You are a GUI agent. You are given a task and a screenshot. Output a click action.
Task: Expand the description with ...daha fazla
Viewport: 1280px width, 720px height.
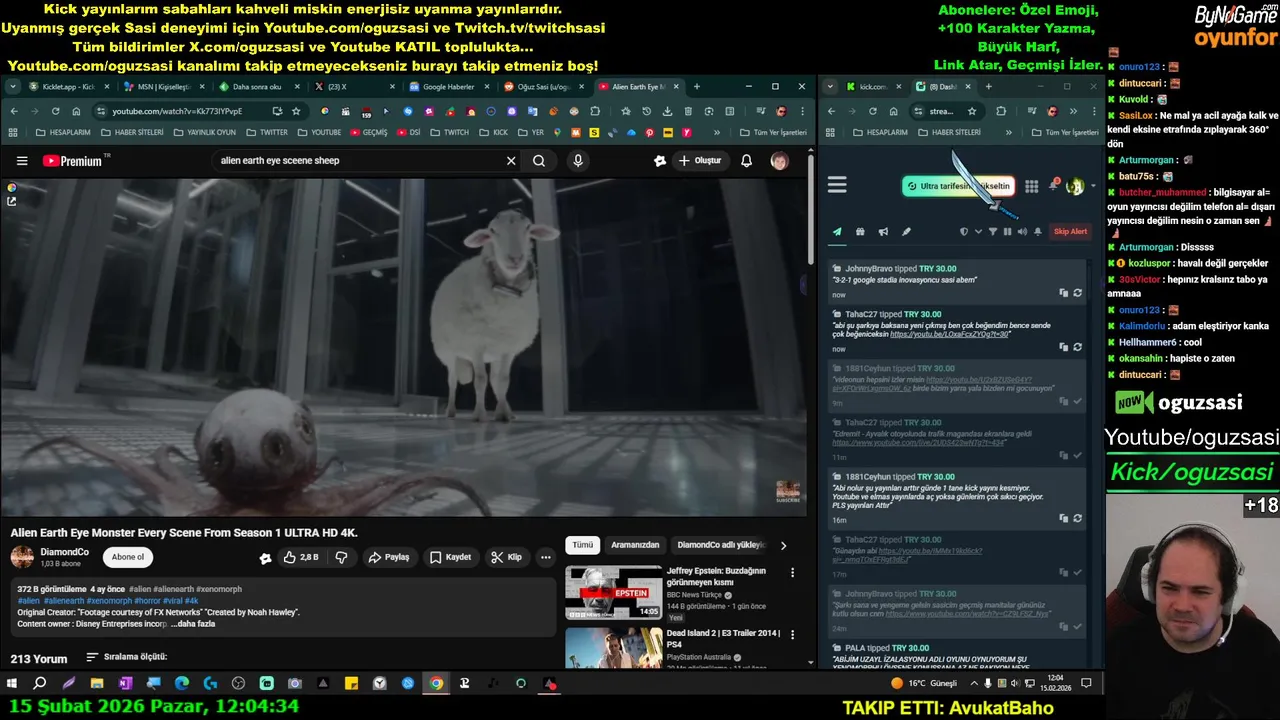coord(193,624)
